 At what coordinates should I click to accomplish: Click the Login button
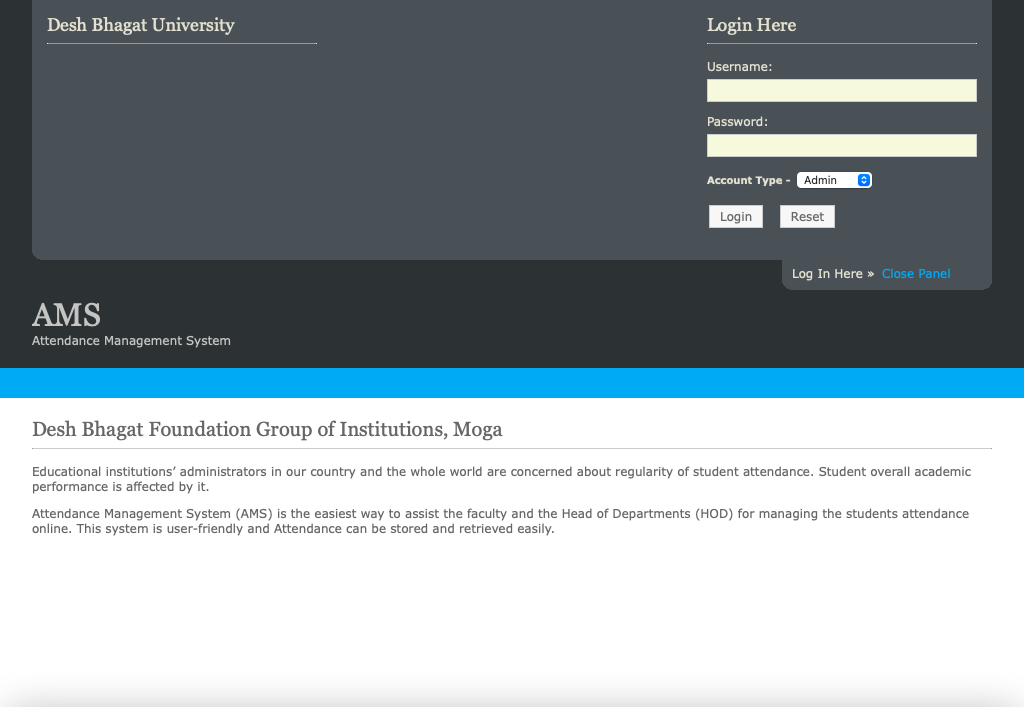coord(736,217)
